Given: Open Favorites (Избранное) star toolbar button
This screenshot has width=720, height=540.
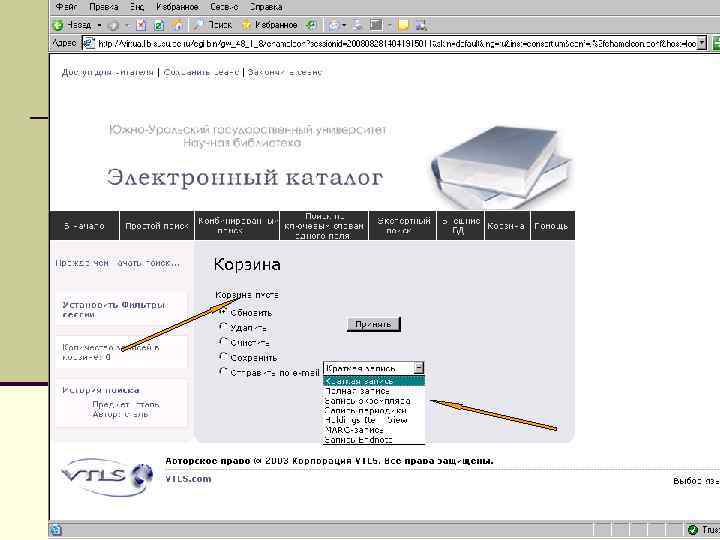Looking at the screenshot, I should click(x=270, y=25).
